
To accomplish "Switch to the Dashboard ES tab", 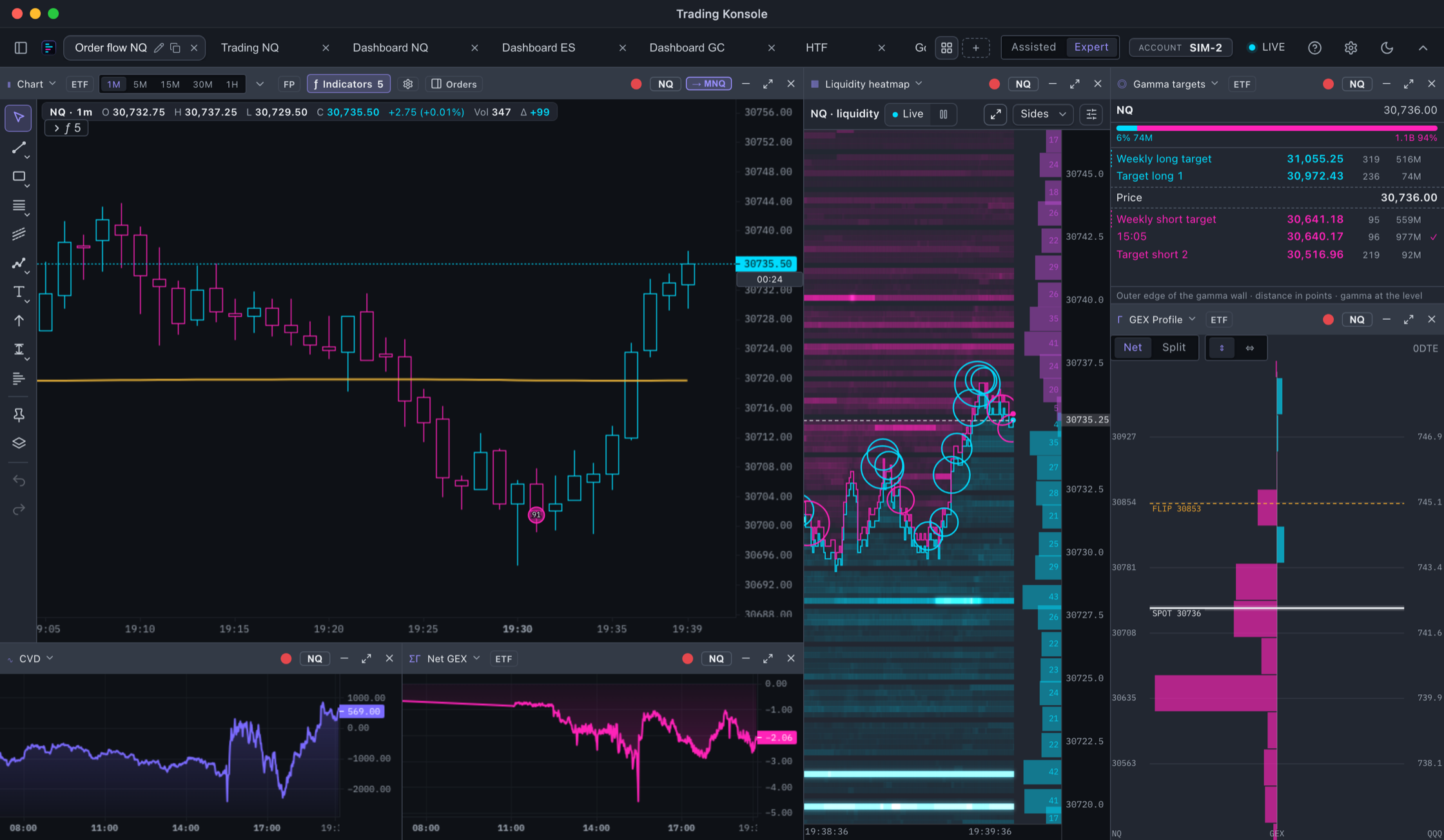I will click(x=538, y=48).
